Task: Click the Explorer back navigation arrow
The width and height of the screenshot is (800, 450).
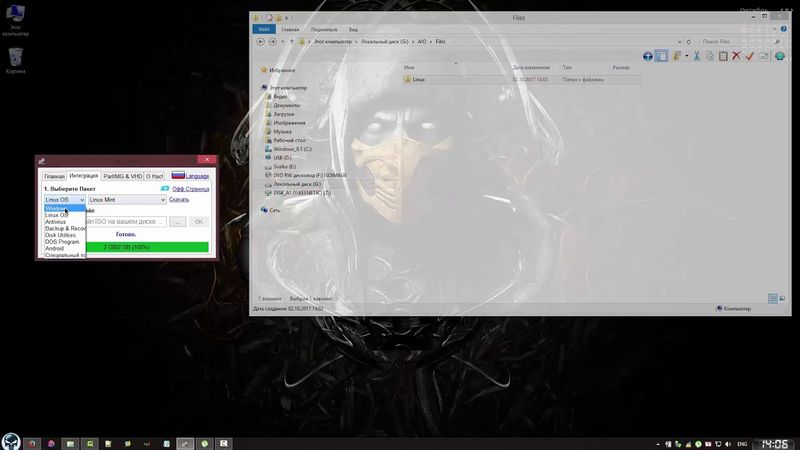Action: click(x=260, y=41)
